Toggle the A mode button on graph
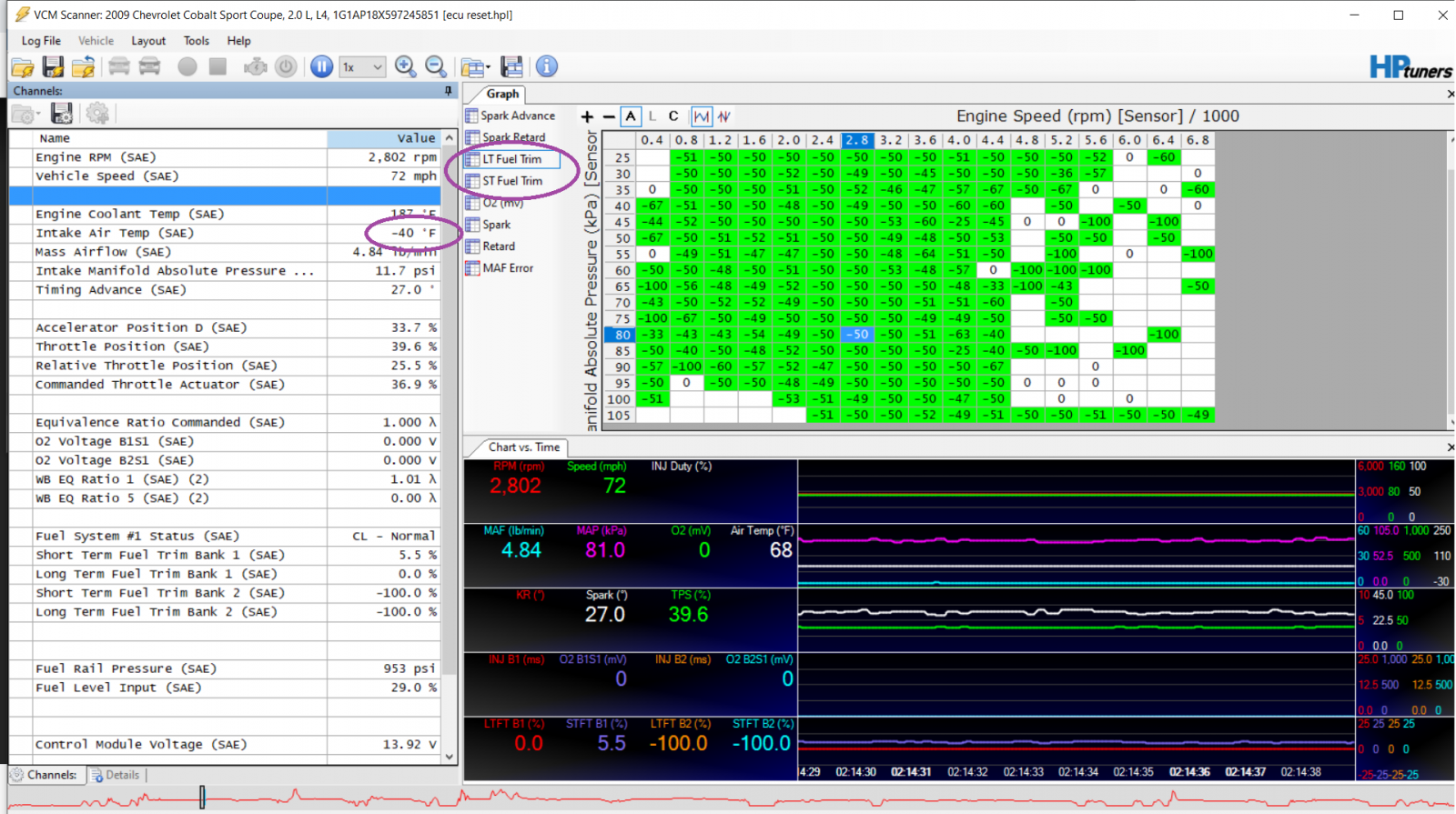 [x=631, y=116]
